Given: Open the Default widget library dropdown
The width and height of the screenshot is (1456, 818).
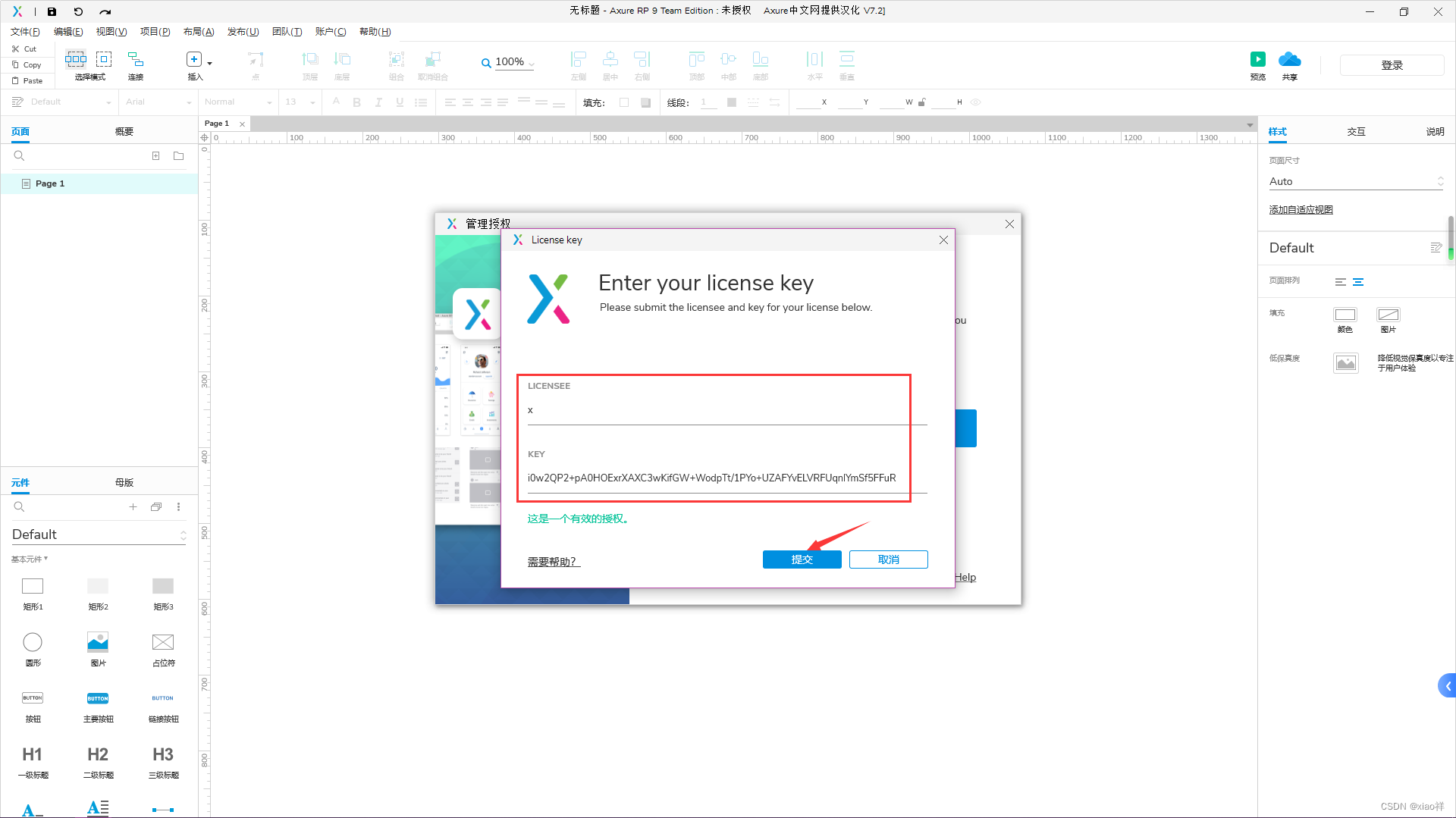Looking at the screenshot, I should tap(99, 534).
